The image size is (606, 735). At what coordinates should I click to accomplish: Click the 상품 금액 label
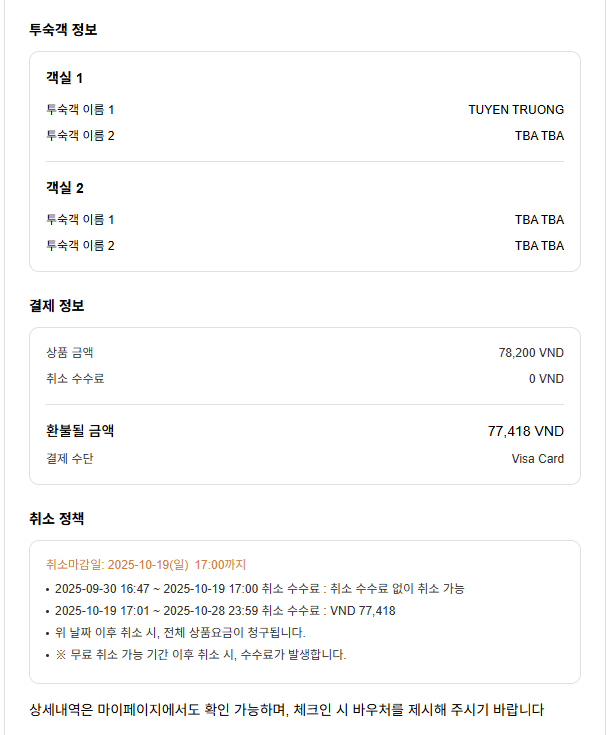pos(69,352)
